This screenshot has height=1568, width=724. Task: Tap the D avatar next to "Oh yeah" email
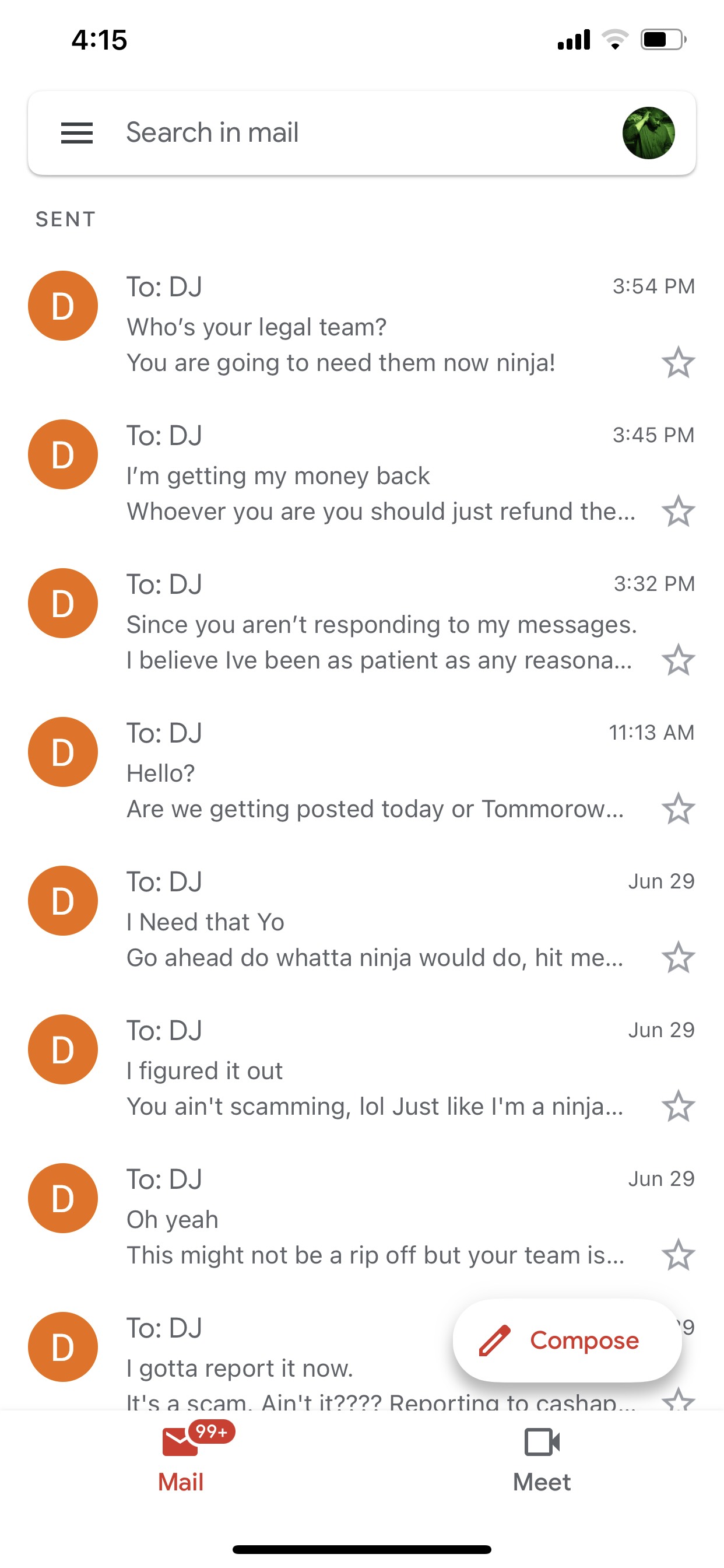pos(63,1198)
